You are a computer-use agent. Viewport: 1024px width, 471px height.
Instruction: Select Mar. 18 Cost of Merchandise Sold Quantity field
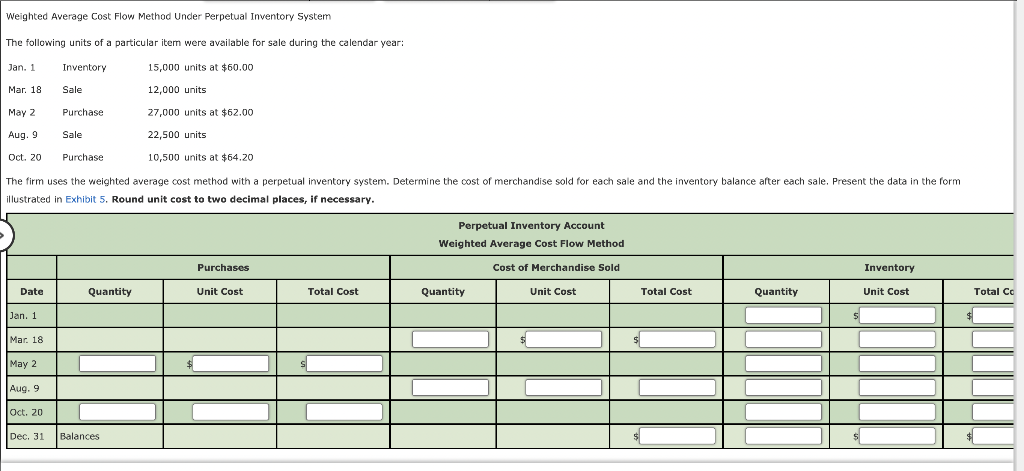click(x=450, y=340)
